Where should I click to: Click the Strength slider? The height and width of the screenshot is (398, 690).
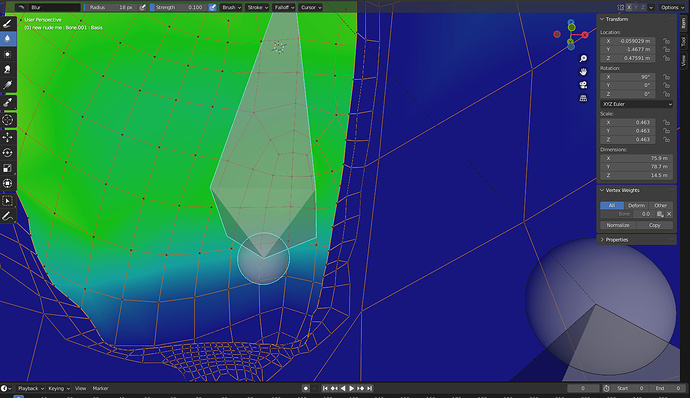(x=179, y=7)
